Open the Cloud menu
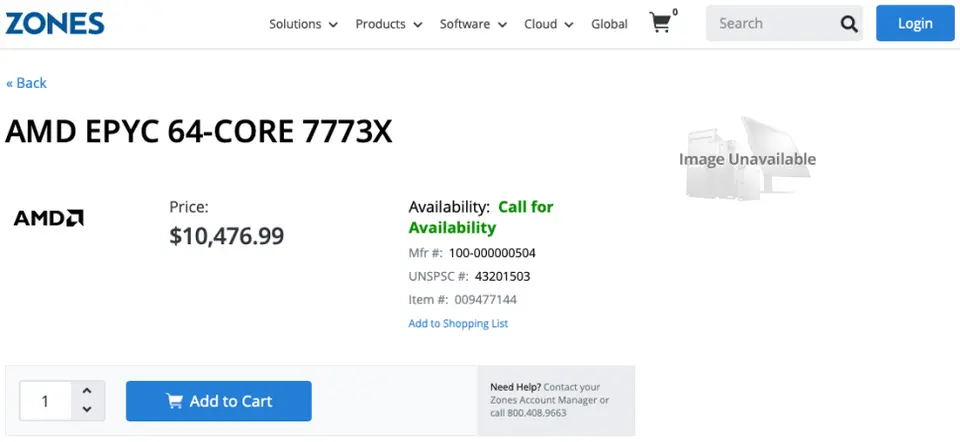This screenshot has width=960, height=442. (x=548, y=24)
